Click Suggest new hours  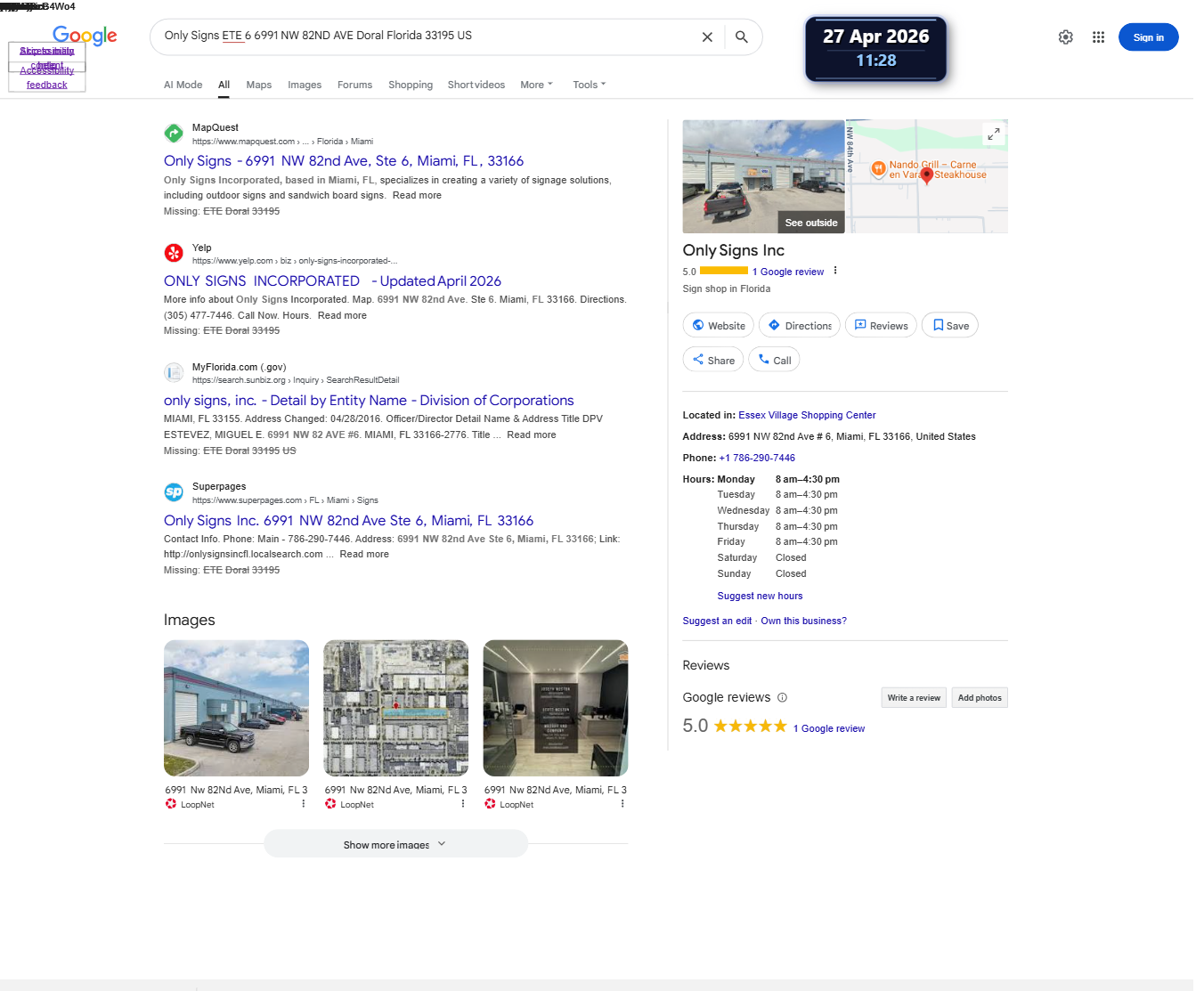click(x=760, y=596)
